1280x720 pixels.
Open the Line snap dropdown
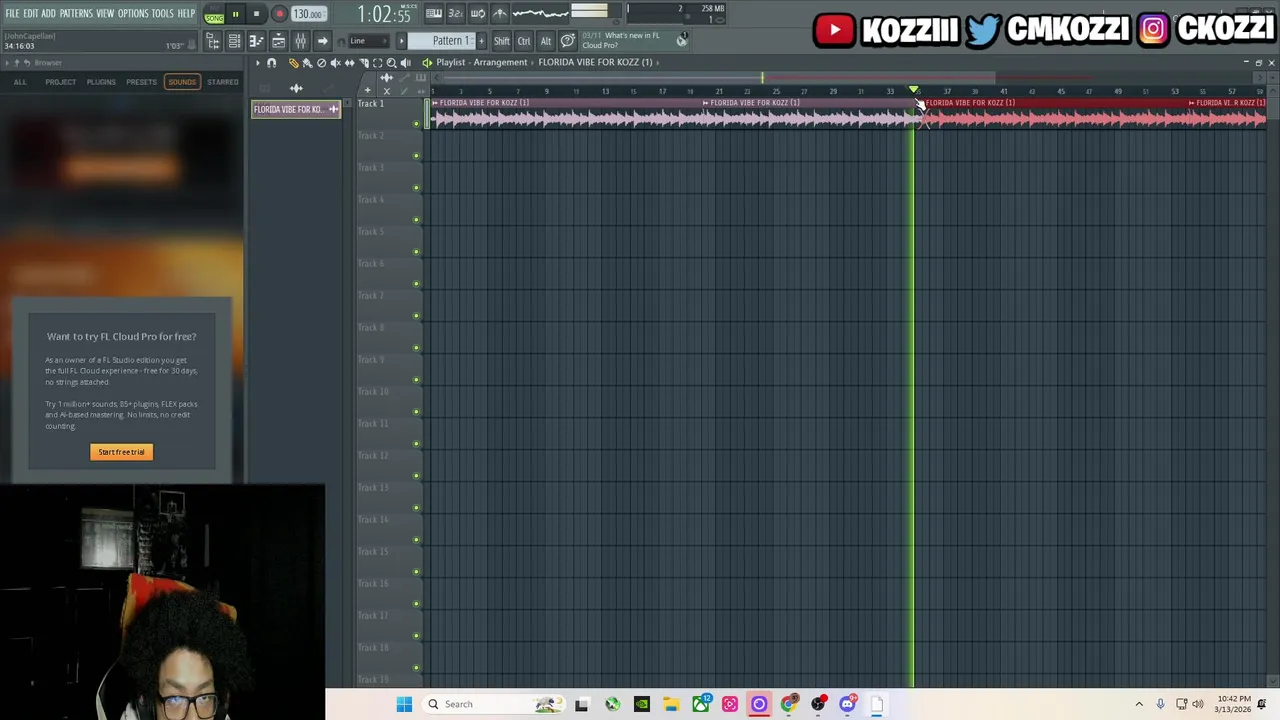coord(369,41)
